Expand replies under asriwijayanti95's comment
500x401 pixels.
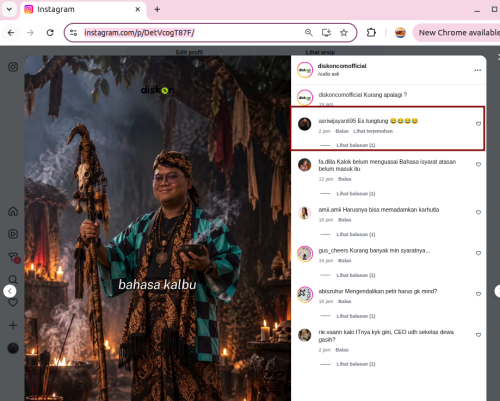[356, 145]
